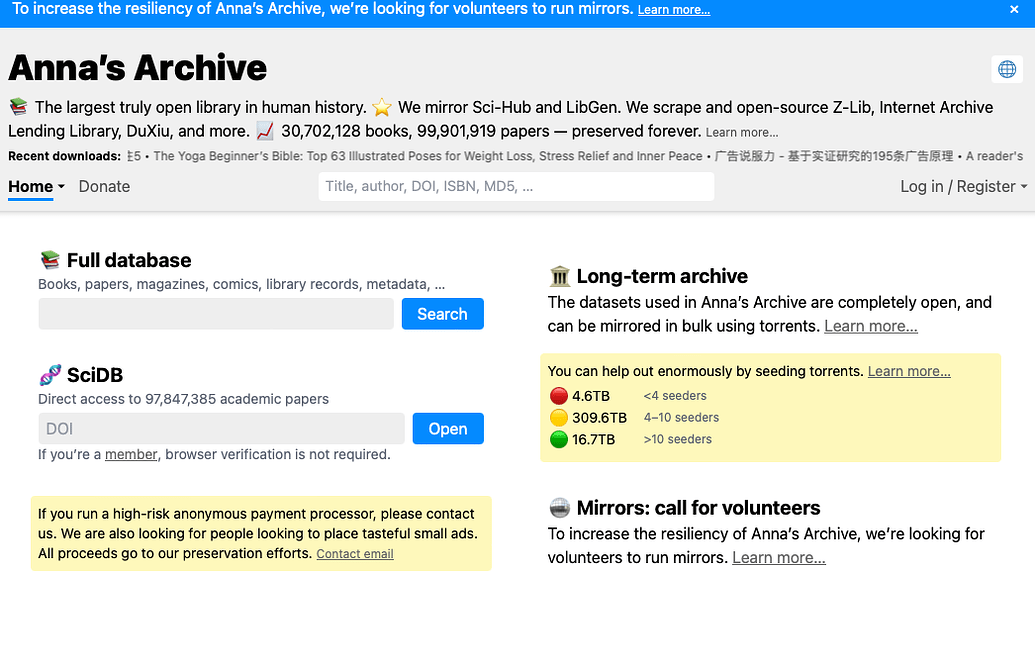The height and width of the screenshot is (670, 1035).
Task: Click Learn more in the top banner
Action: click(674, 10)
